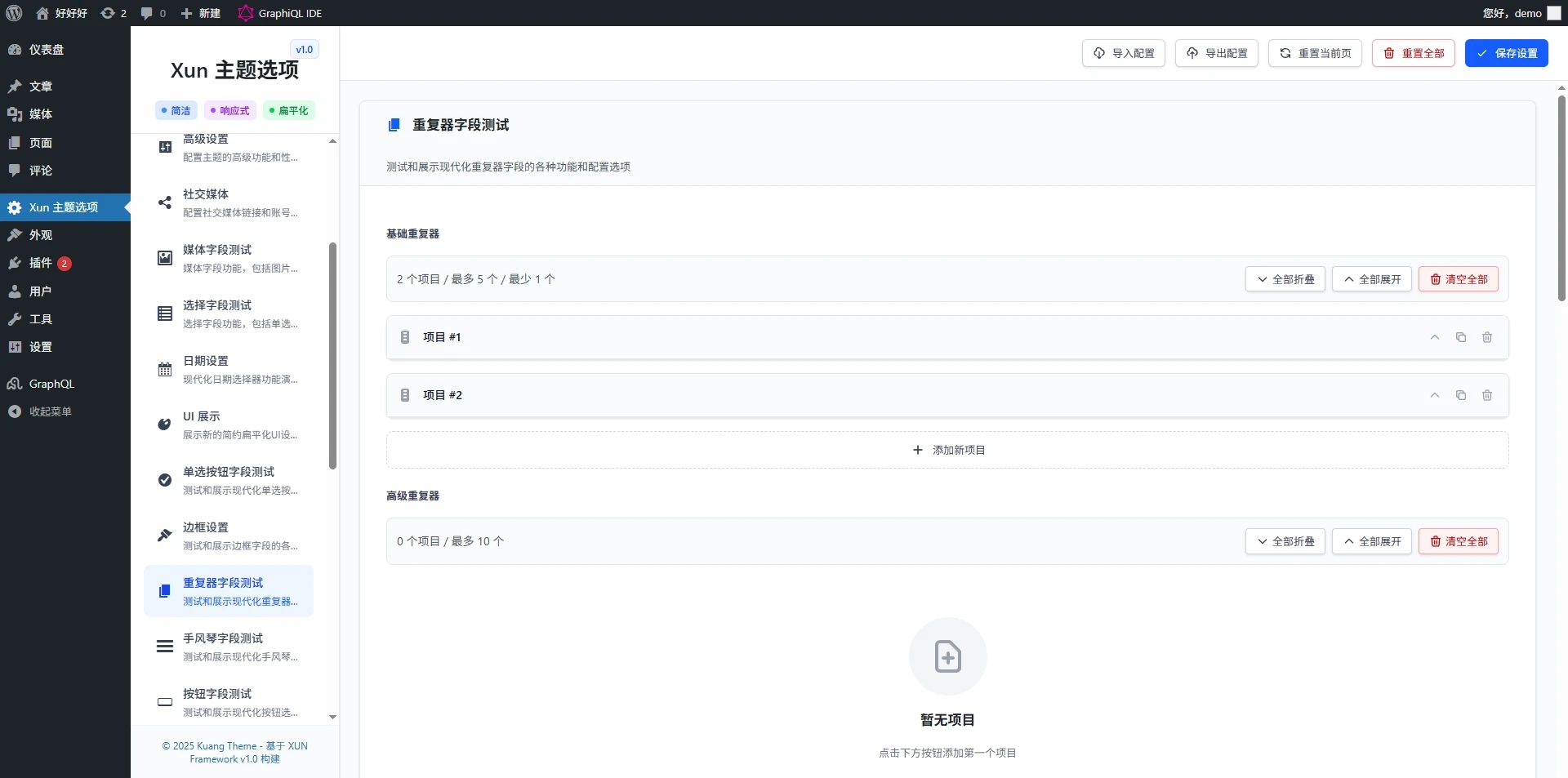The height and width of the screenshot is (778, 1568).
Task: Open the 设置 settings menu
Action: tap(65, 347)
